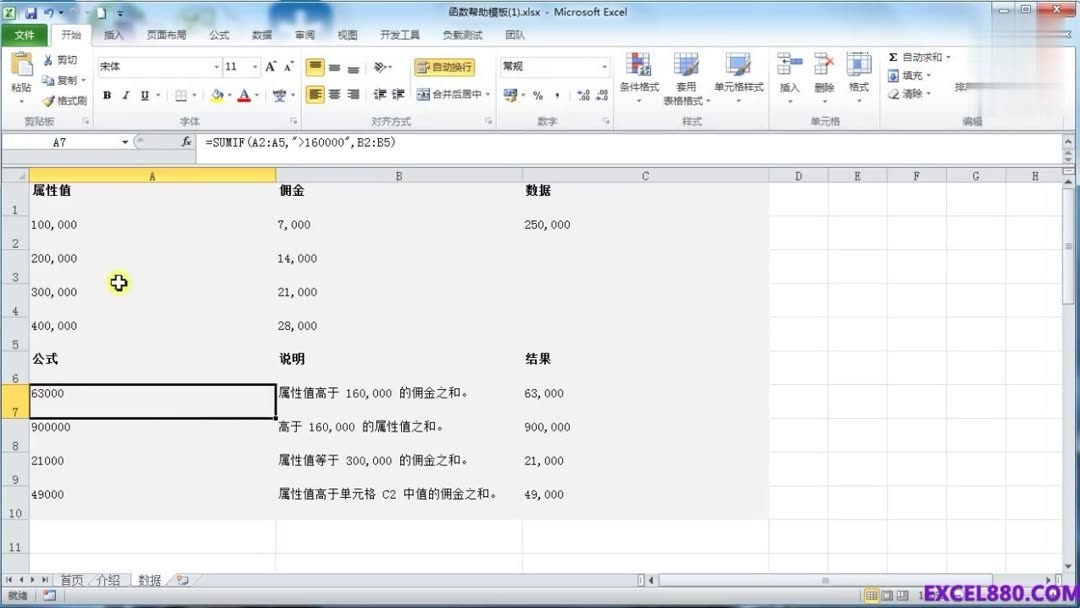Select the increase decimal places icon

[x=582, y=94]
